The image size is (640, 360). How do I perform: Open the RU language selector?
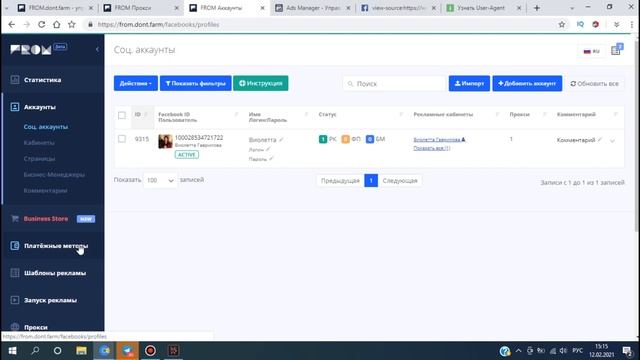click(x=591, y=51)
